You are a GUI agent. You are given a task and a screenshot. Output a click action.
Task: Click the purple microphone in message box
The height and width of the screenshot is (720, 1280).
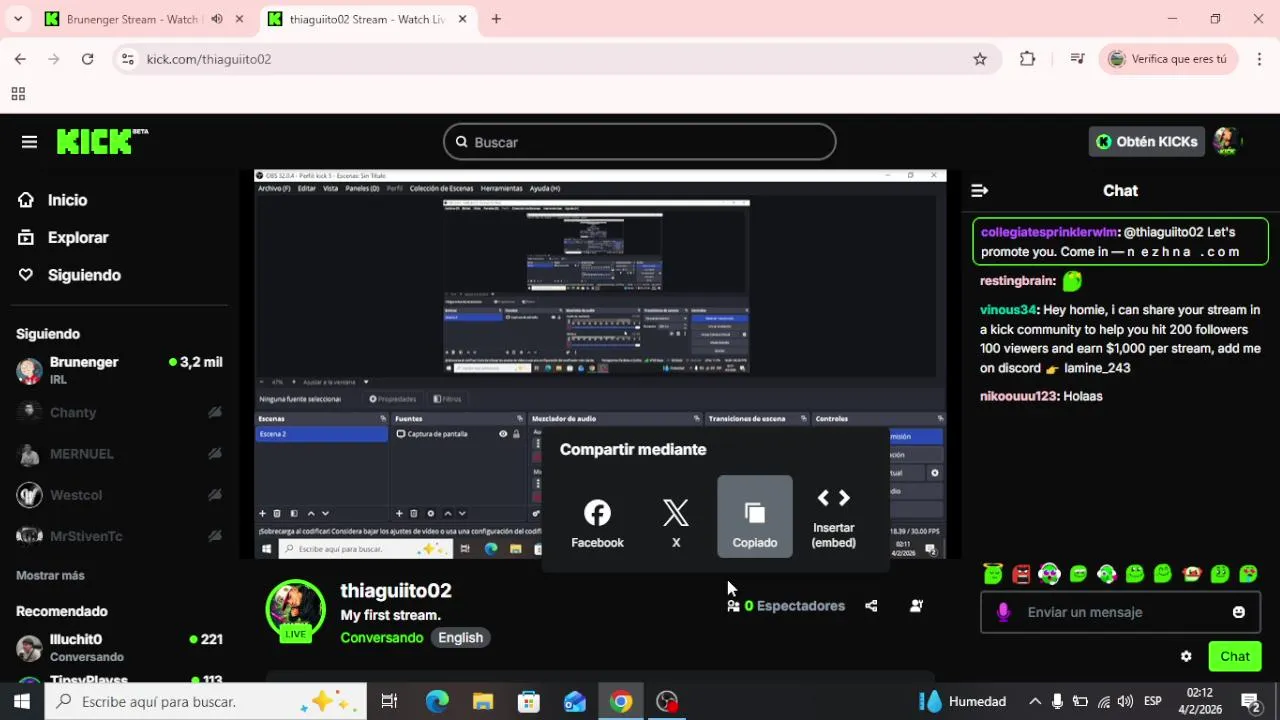pos(1003,612)
